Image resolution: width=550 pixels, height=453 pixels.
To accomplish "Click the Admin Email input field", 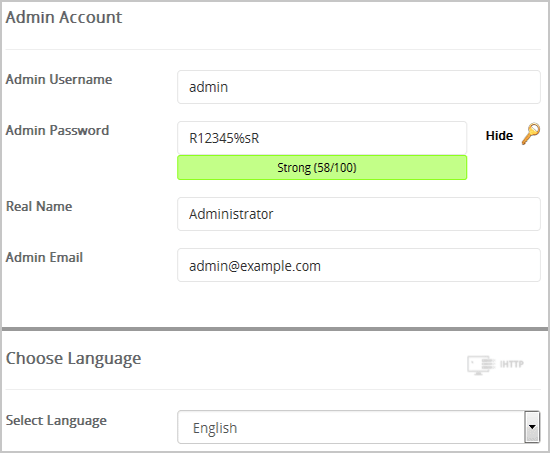I will (358, 265).
